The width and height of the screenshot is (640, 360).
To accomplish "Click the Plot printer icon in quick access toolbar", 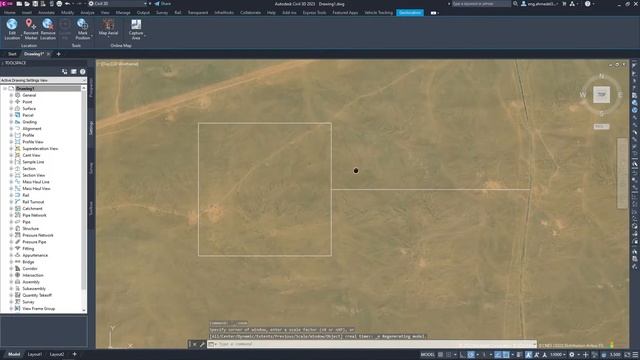I will point(59,4).
